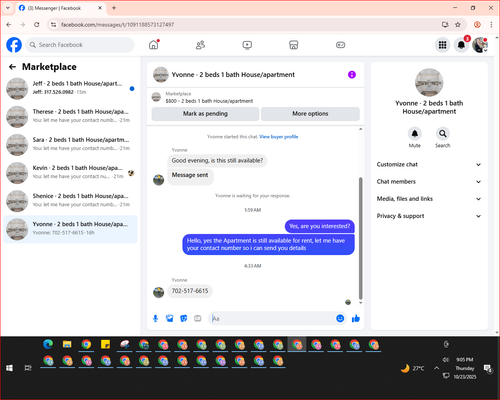Switch to the Messenger | Facebook tab

pos(60,8)
